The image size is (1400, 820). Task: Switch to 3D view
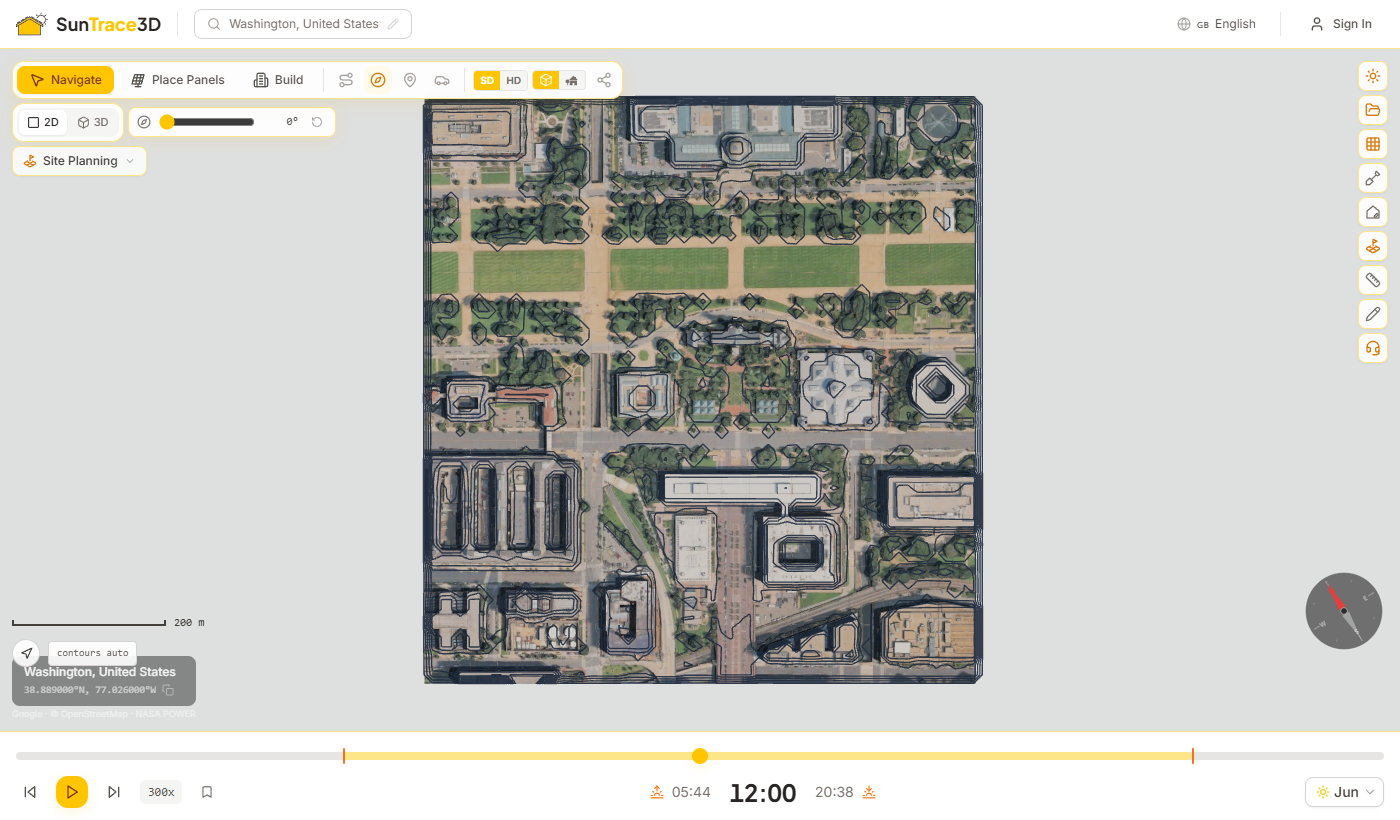pos(93,122)
